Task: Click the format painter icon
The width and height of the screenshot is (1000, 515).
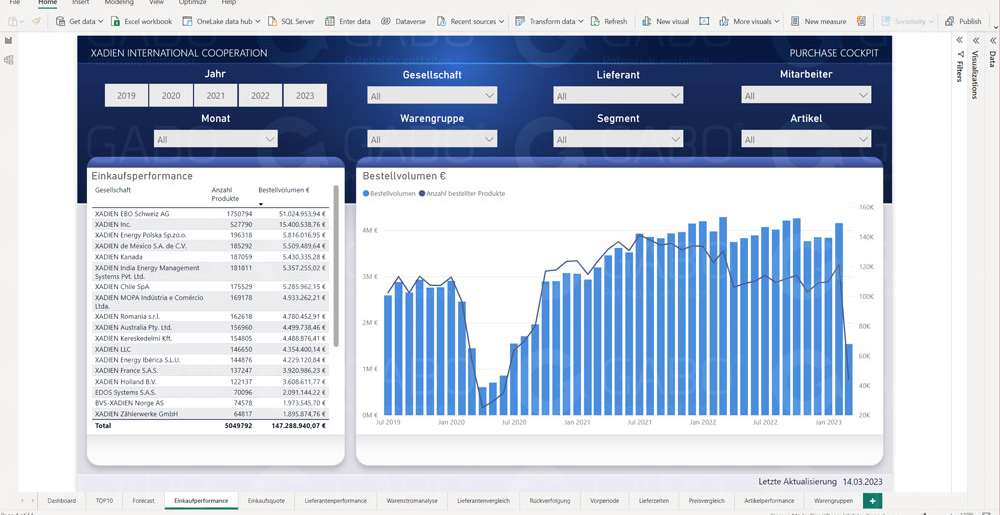Action: coord(36,21)
